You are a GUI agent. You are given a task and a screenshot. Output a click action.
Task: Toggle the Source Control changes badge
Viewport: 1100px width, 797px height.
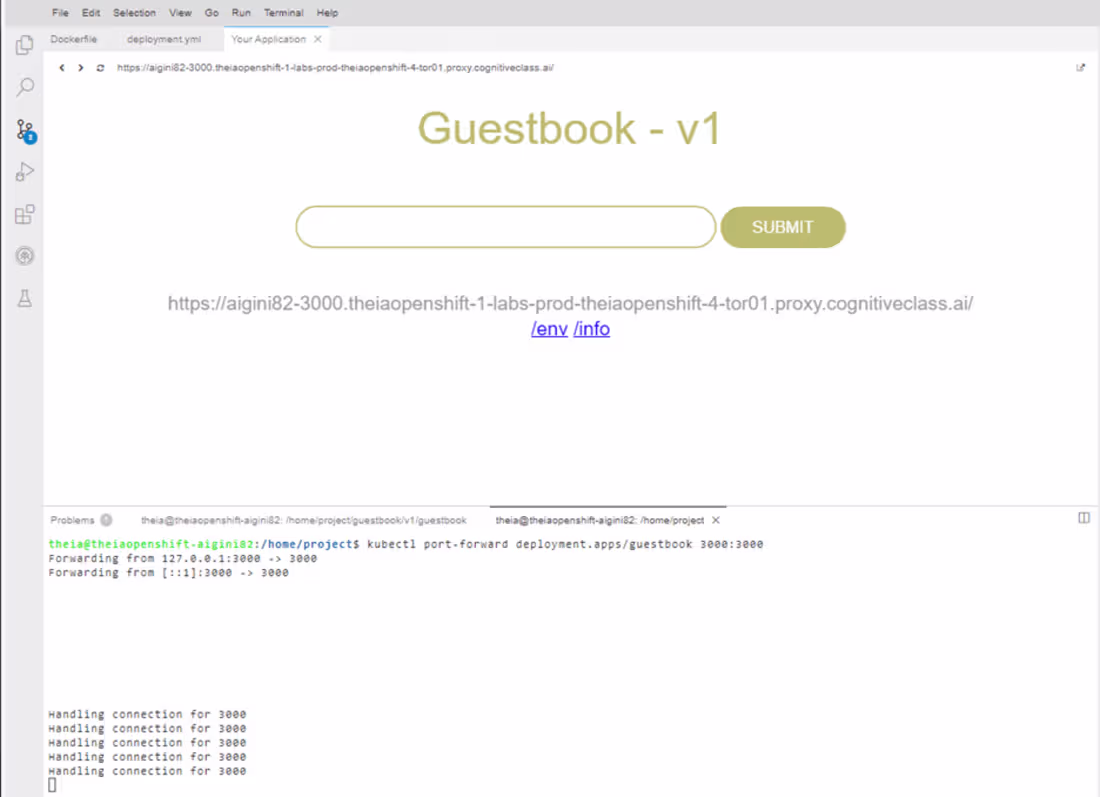[28, 137]
